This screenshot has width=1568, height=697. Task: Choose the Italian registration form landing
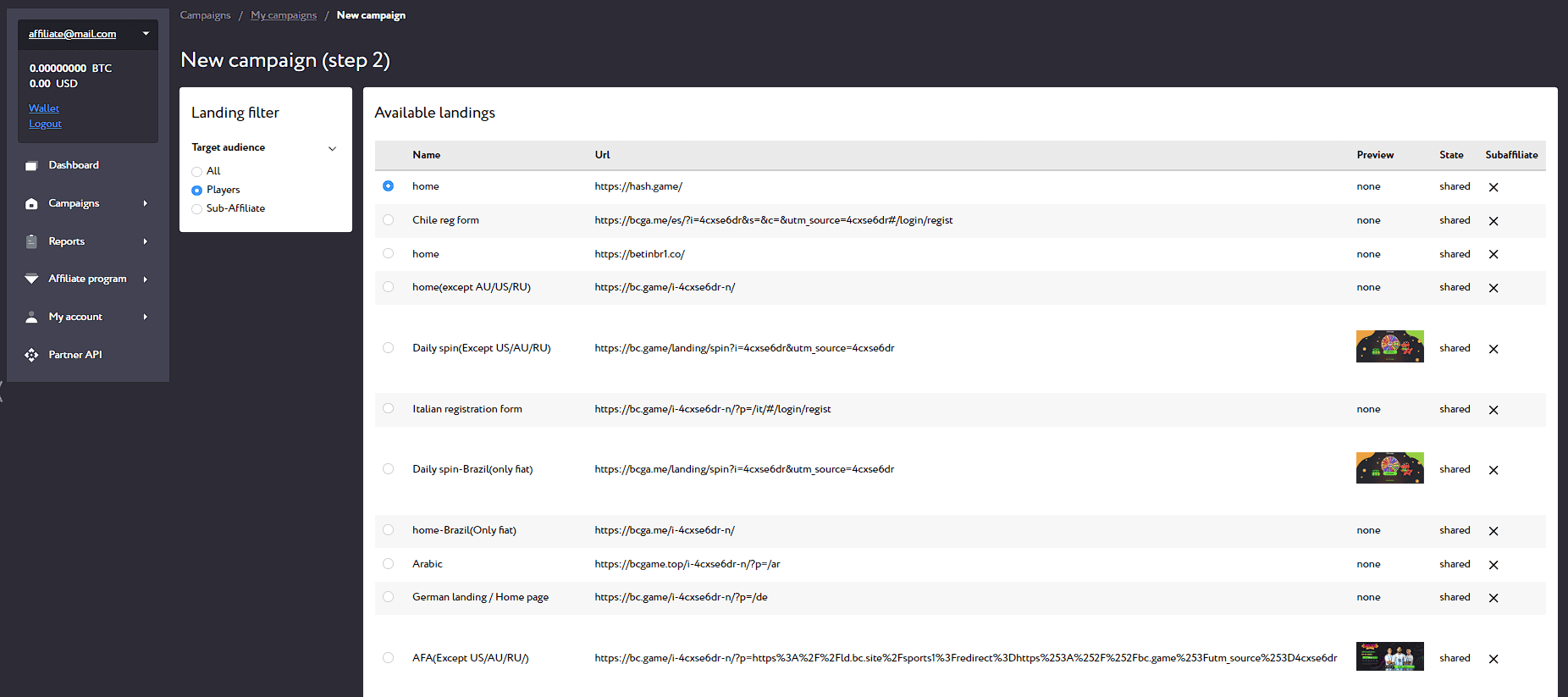(388, 408)
